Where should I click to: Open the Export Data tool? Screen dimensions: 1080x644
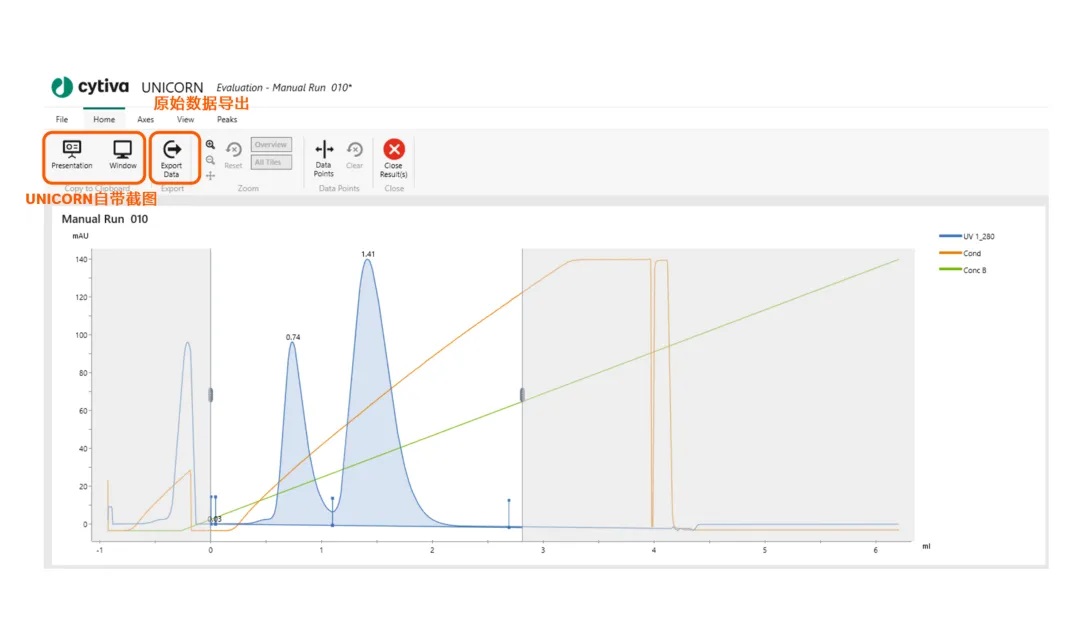[172, 158]
